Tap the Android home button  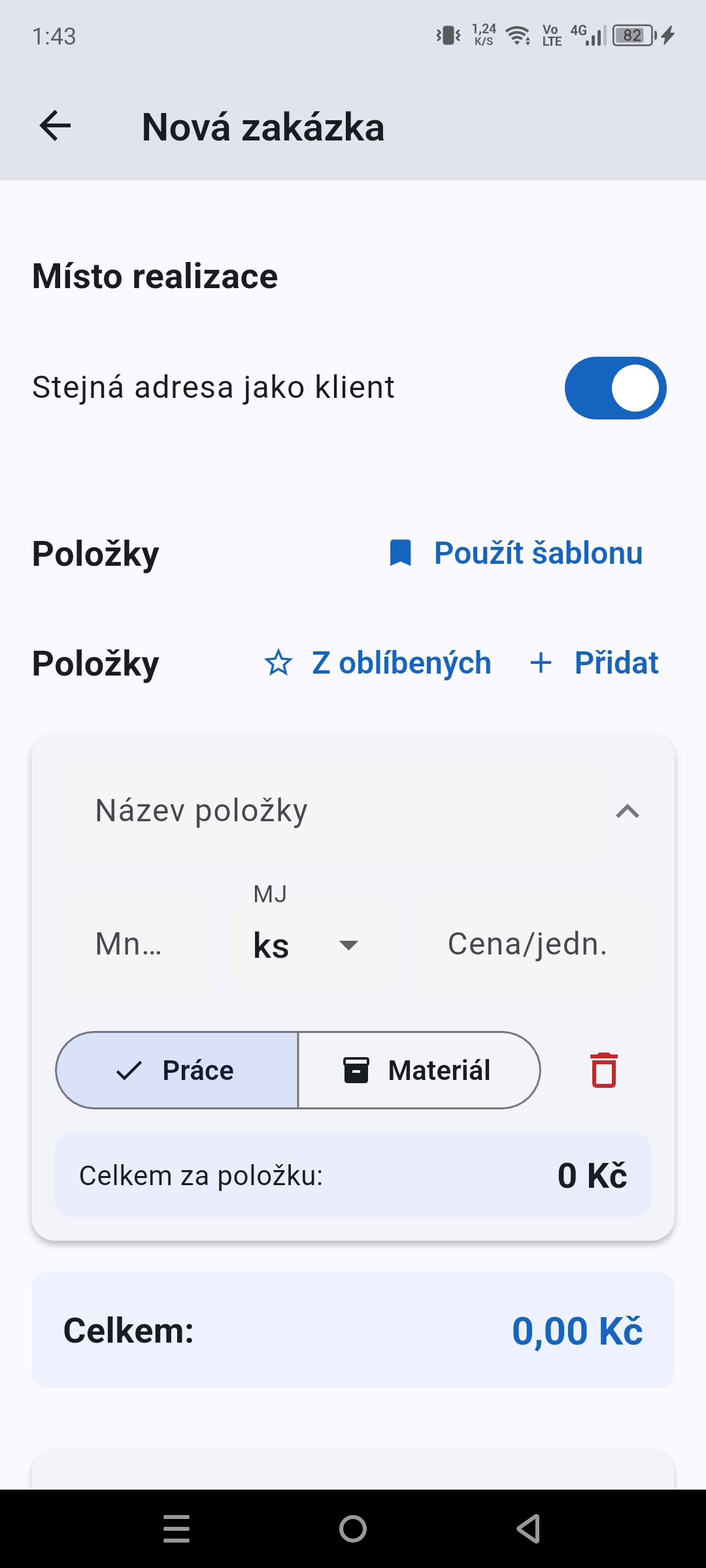353,1529
